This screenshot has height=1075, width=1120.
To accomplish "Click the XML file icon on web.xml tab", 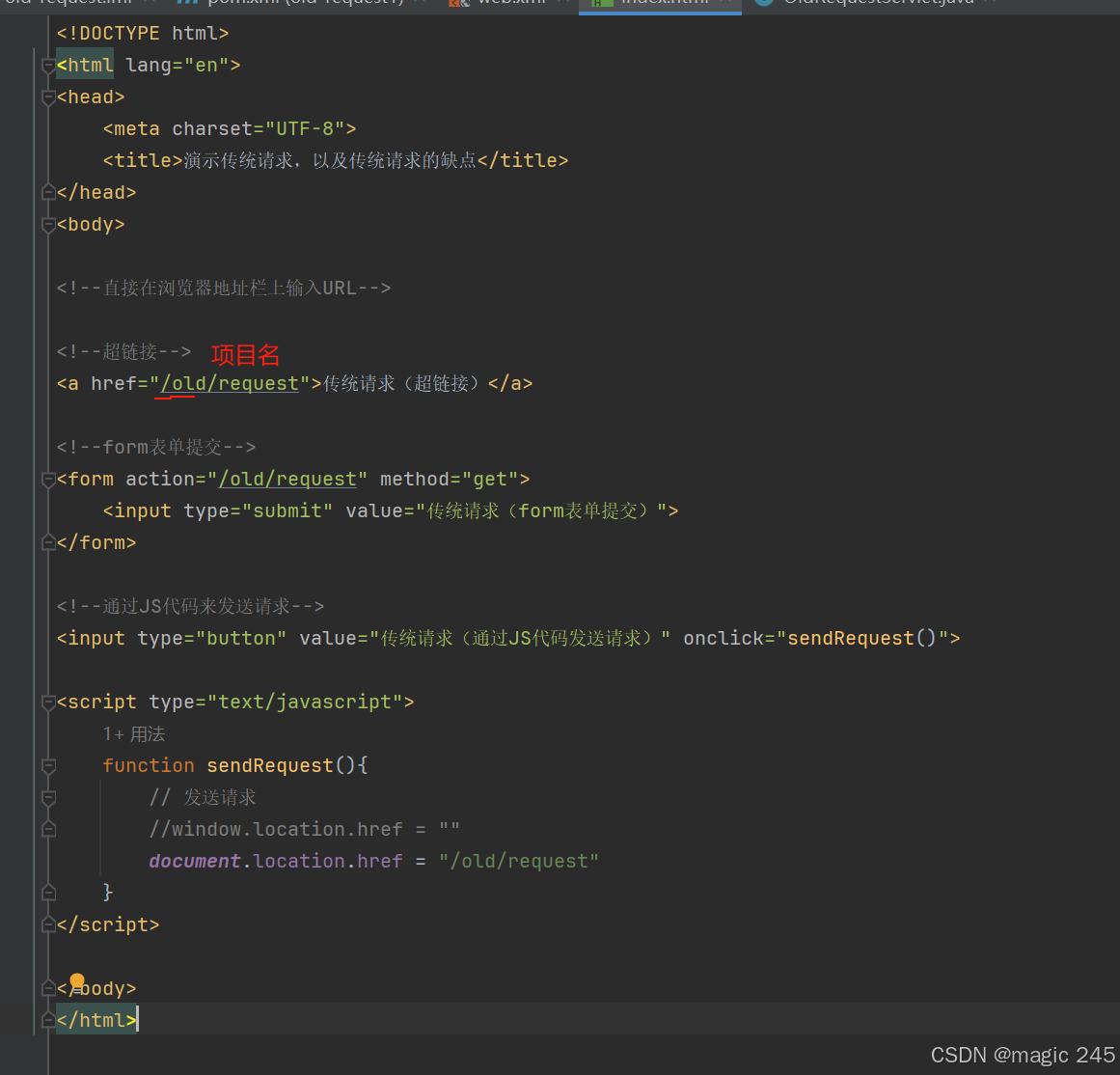I will coord(458,4).
